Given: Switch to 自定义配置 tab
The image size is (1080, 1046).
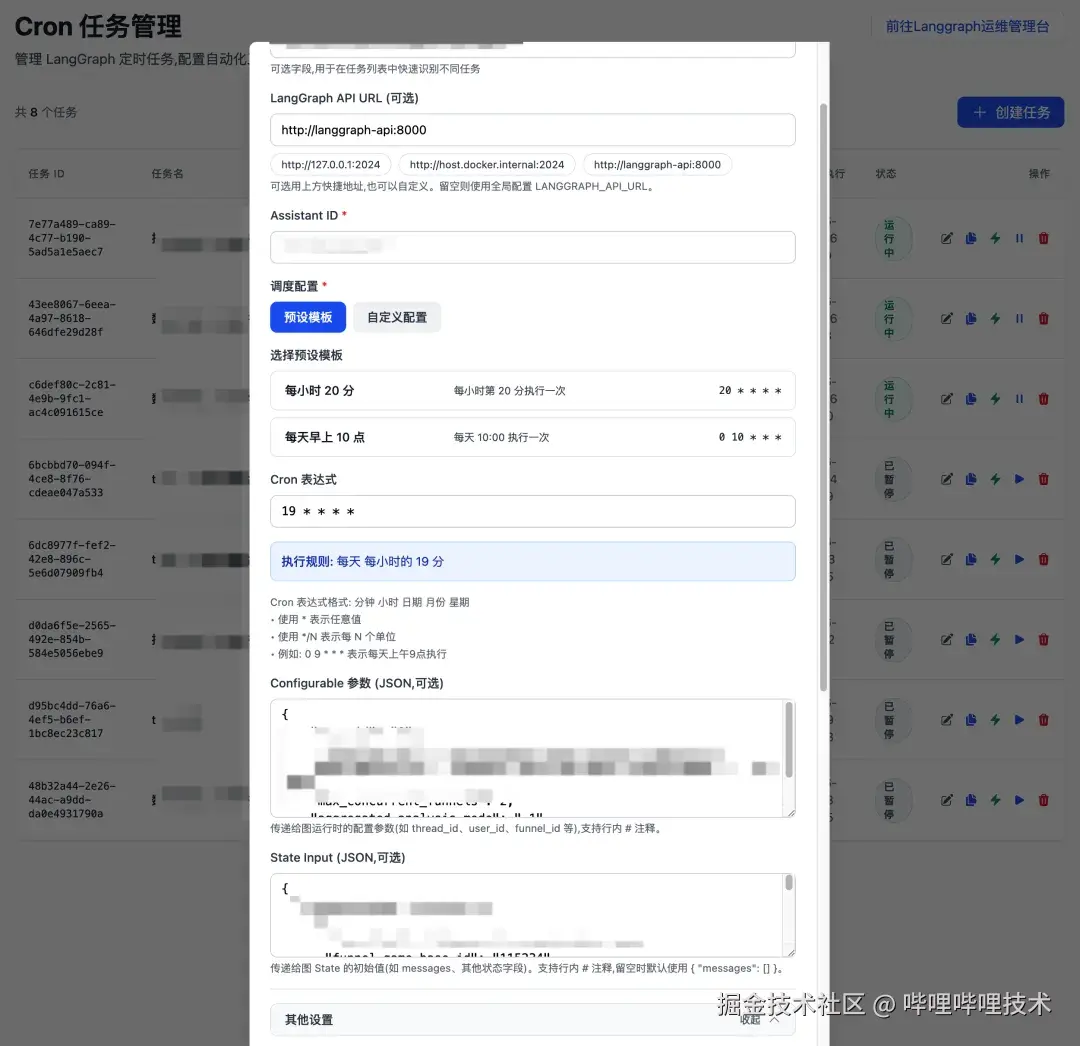Looking at the screenshot, I should 397,317.
